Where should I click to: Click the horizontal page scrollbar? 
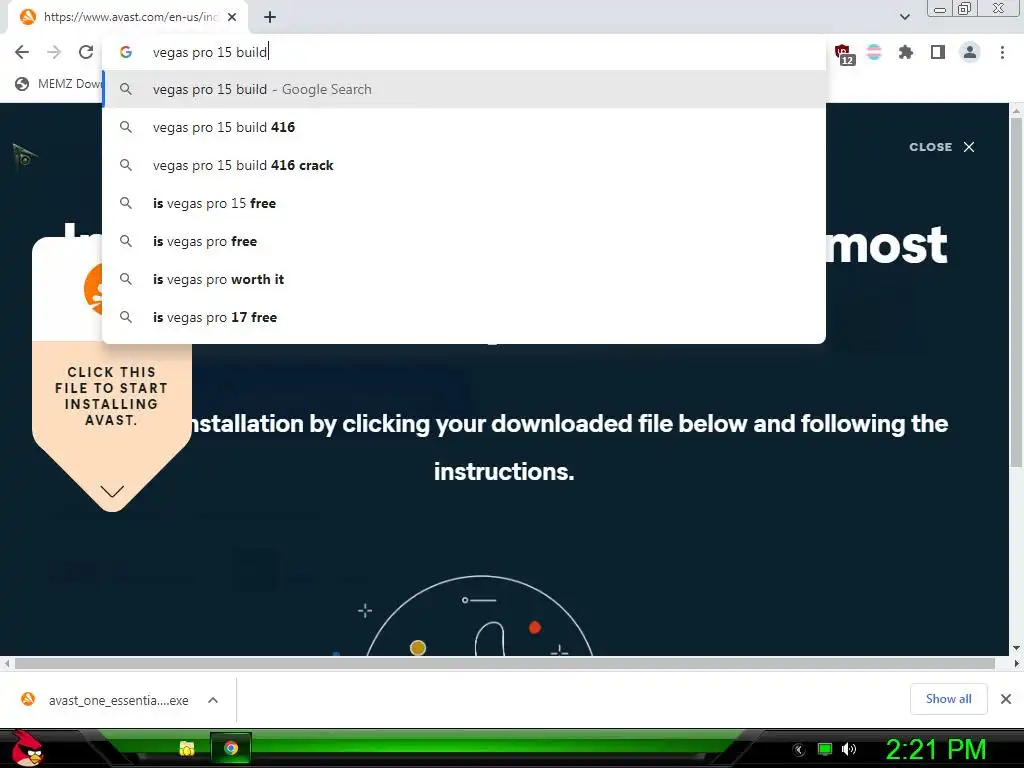(504, 664)
